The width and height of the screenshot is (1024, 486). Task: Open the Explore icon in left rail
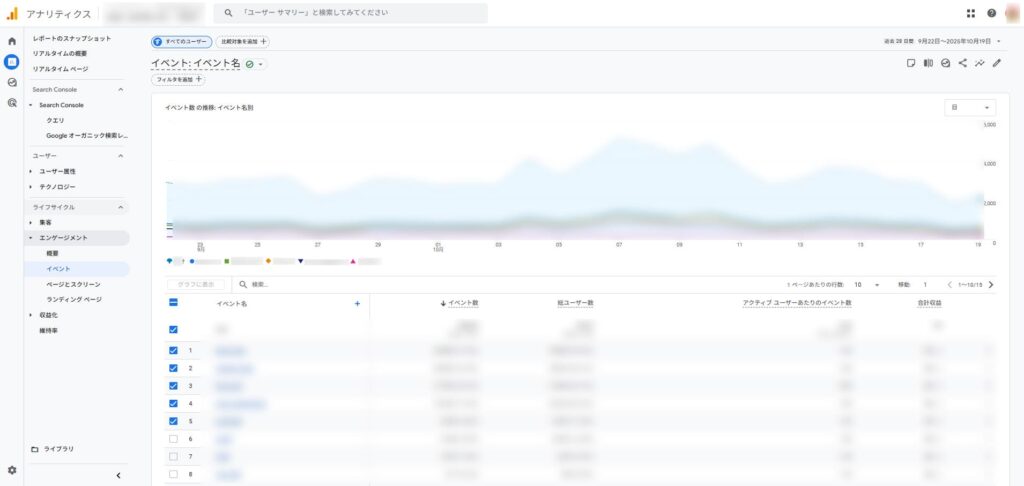[12, 82]
